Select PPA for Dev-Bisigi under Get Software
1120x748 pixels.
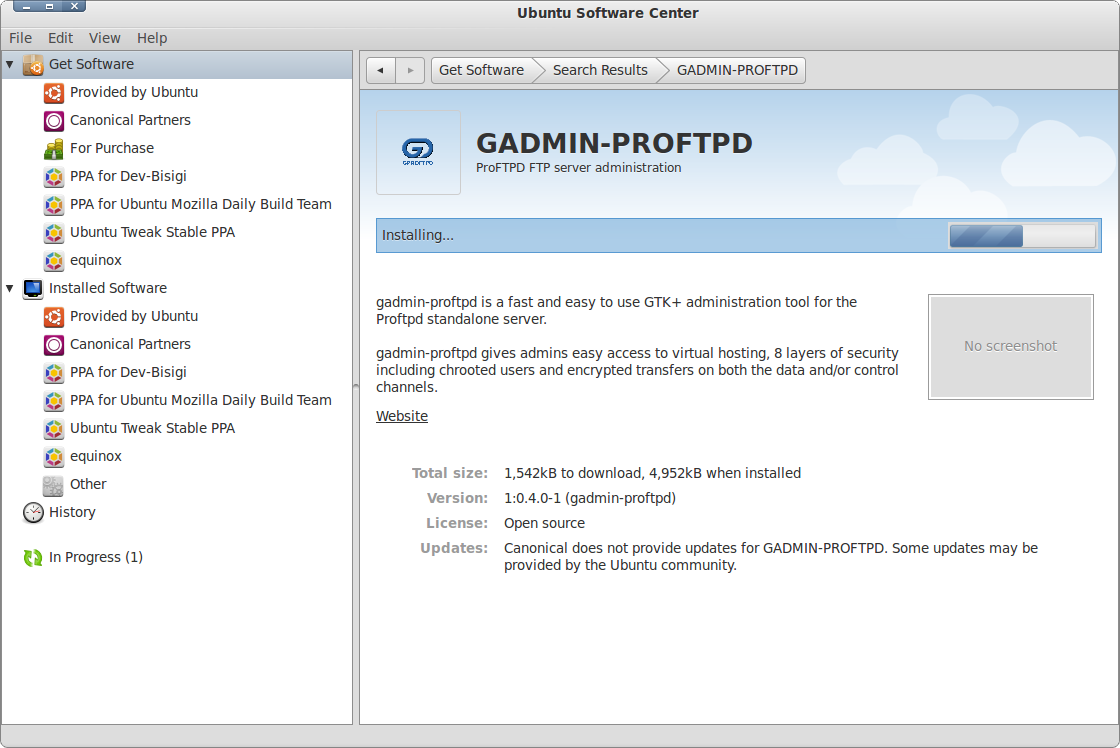coord(129,176)
